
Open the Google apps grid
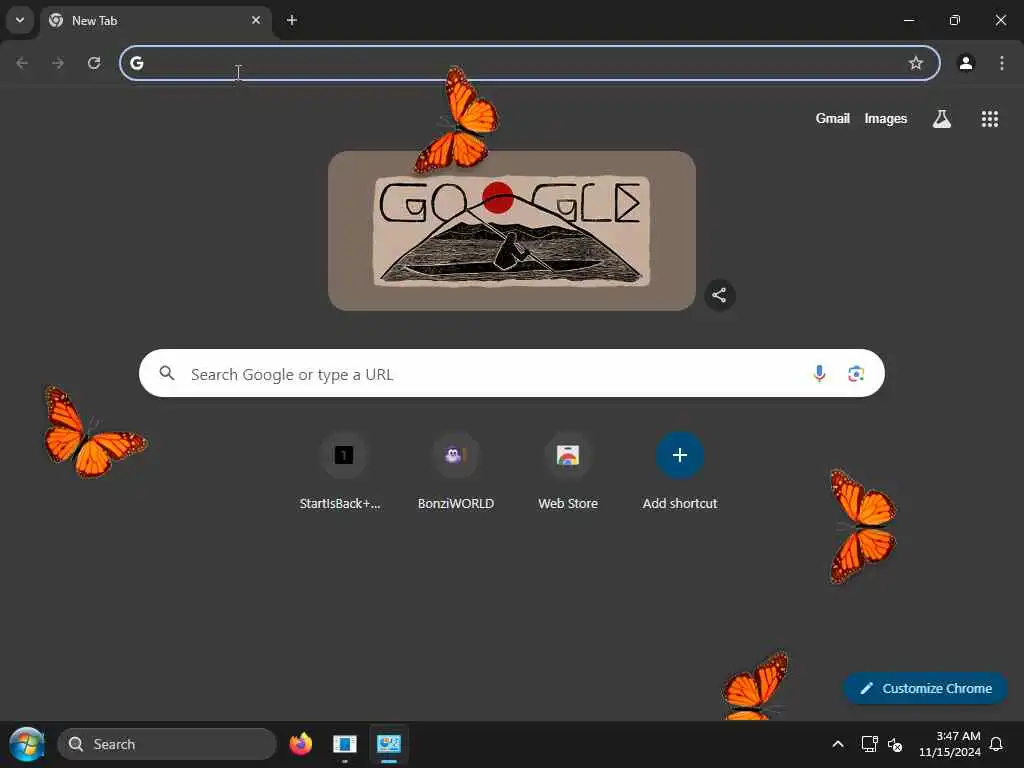click(x=989, y=119)
